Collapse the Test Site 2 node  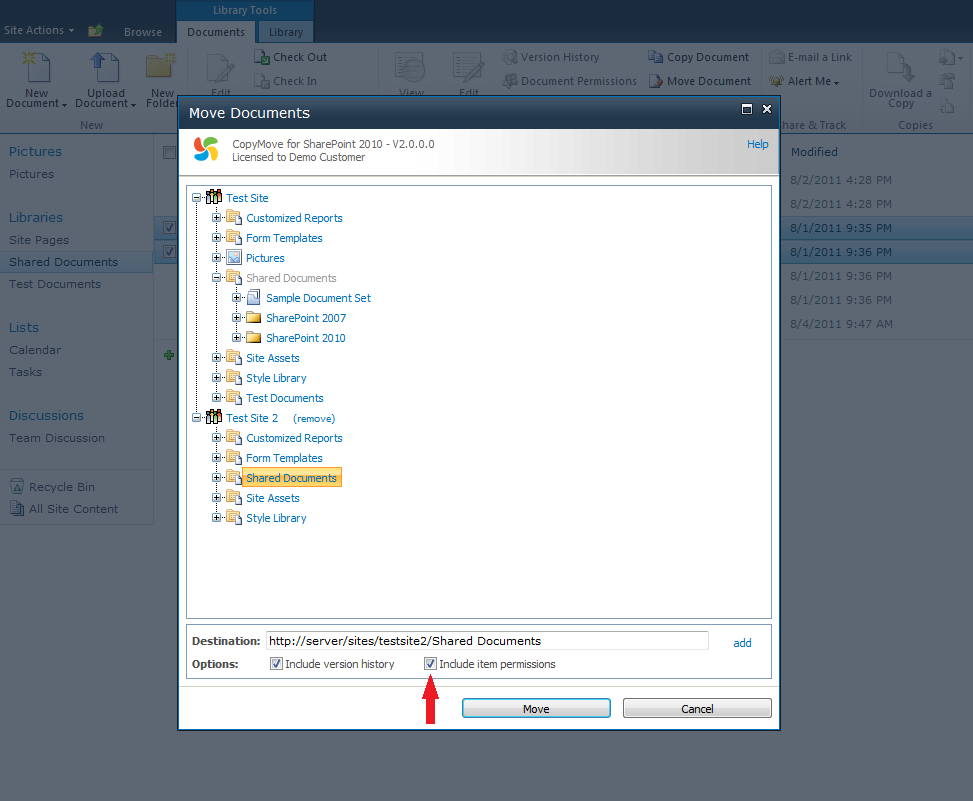coord(197,418)
